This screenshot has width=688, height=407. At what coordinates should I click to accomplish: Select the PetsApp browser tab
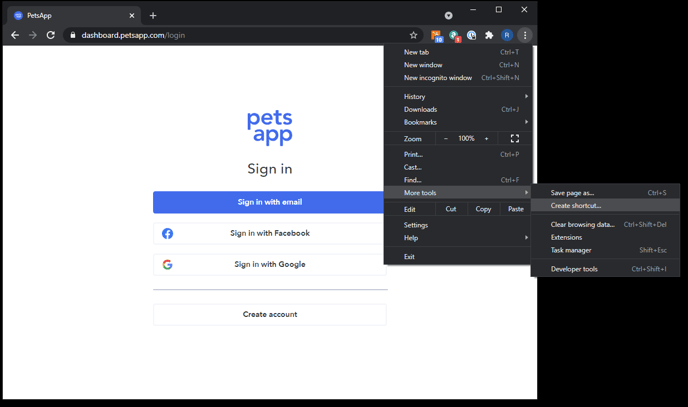click(74, 16)
